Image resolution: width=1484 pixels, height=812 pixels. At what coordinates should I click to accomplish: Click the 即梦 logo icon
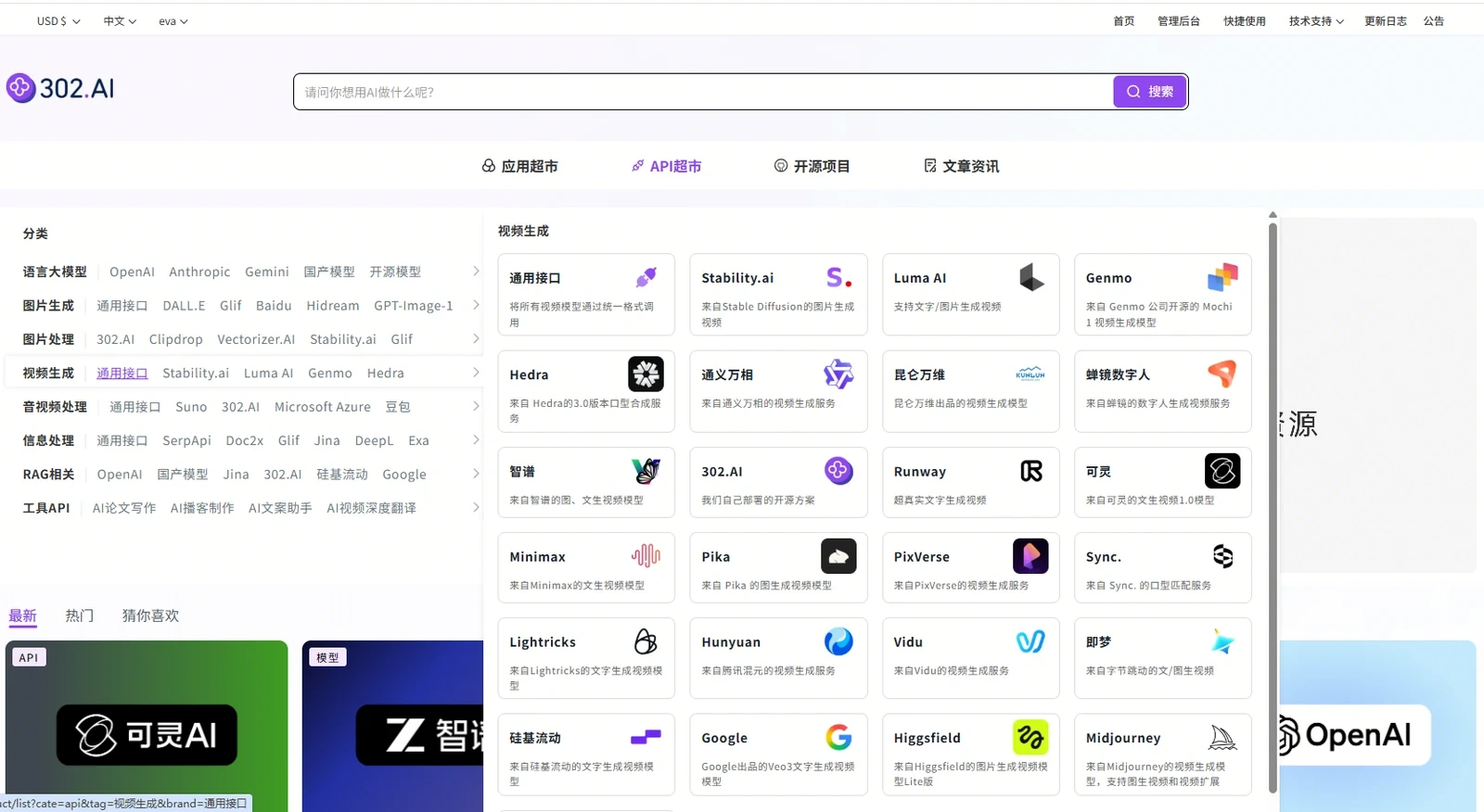click(1222, 641)
